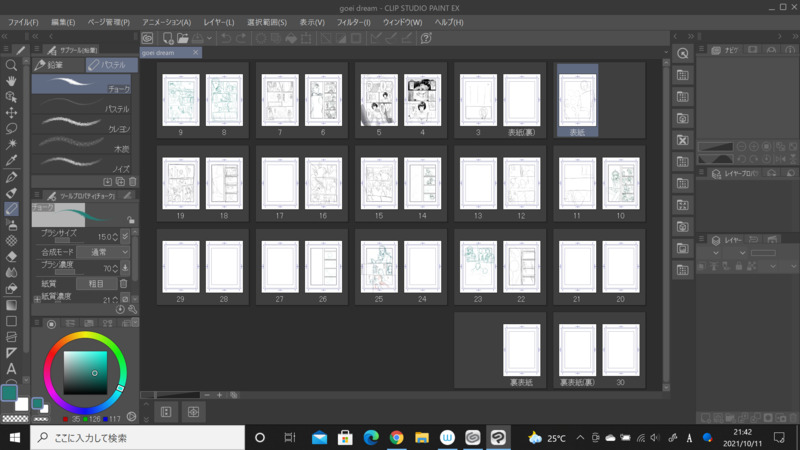Open the 編集(E) menu

pos(63,22)
